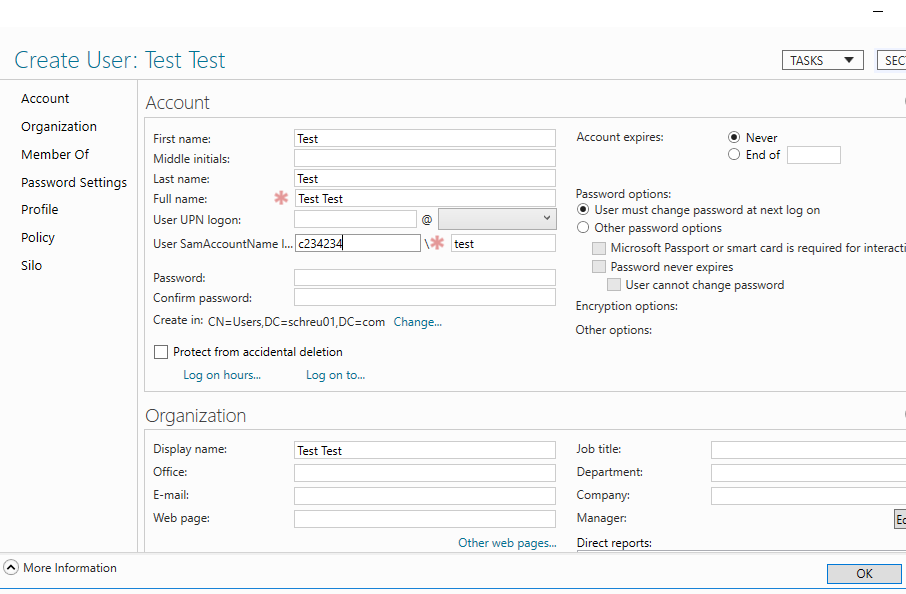This screenshot has height=594, width=906.
Task: Go to the Organization section in sidebar
Action: coord(59,127)
